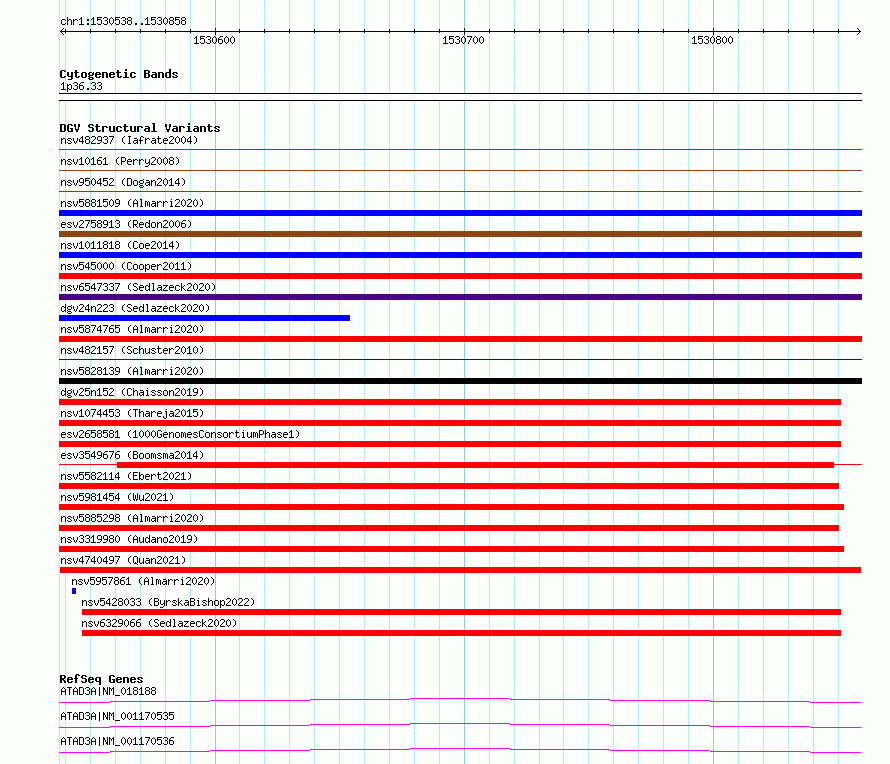Open variant nsv3319980 (Audano2019) label
This screenshot has width=890, height=764.
pos(129,539)
